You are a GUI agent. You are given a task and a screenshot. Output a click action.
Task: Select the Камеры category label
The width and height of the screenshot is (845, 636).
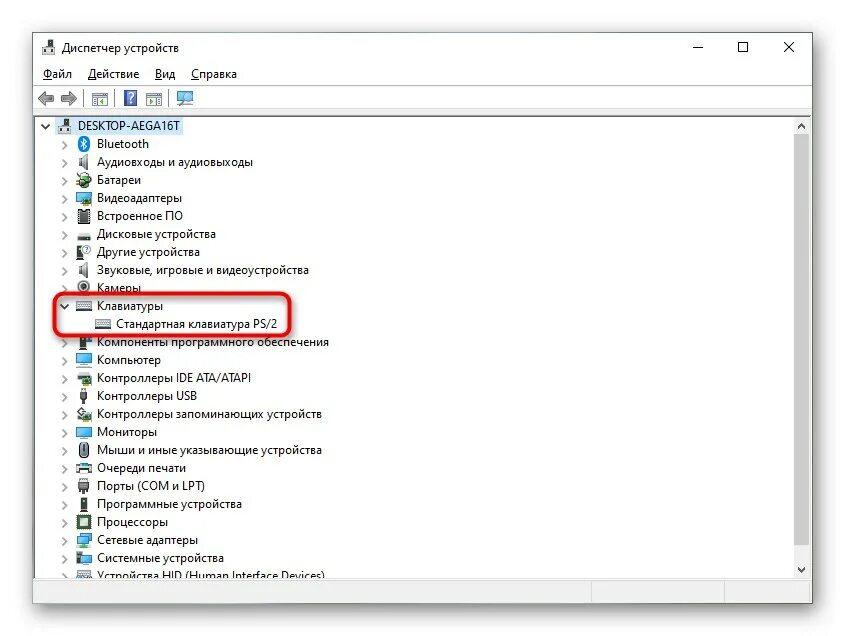(119, 288)
